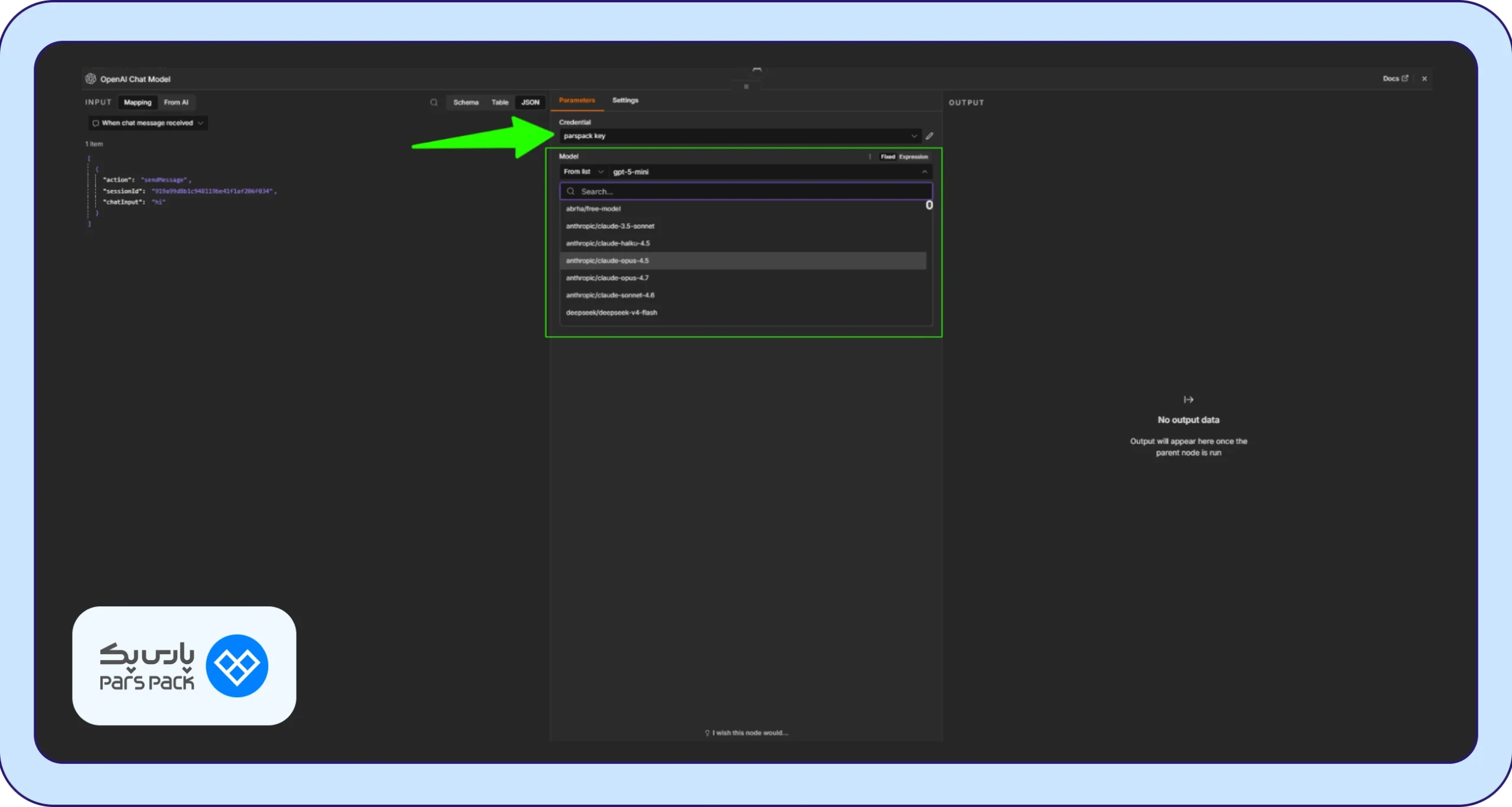Select anthropic/claude-3.5-sonnet from the list
This screenshot has height=807, width=1512.
(743, 226)
